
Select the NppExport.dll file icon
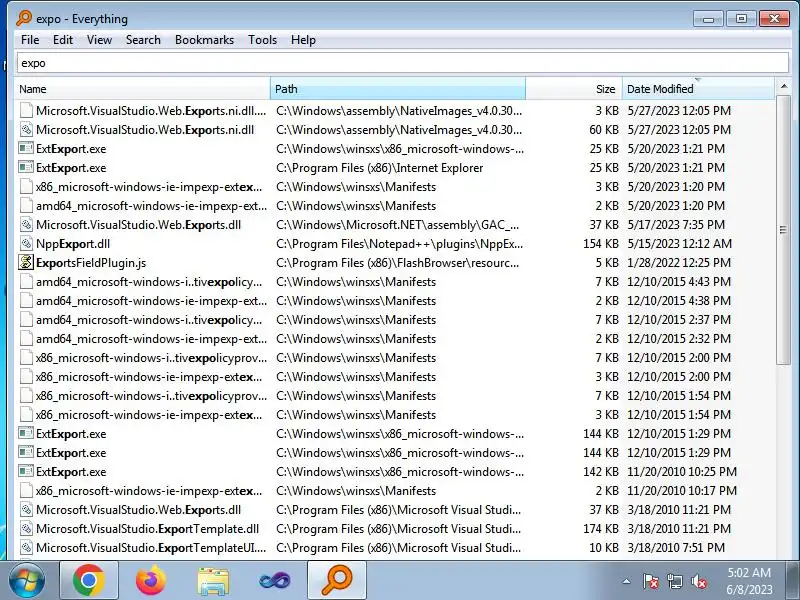tap(26, 243)
